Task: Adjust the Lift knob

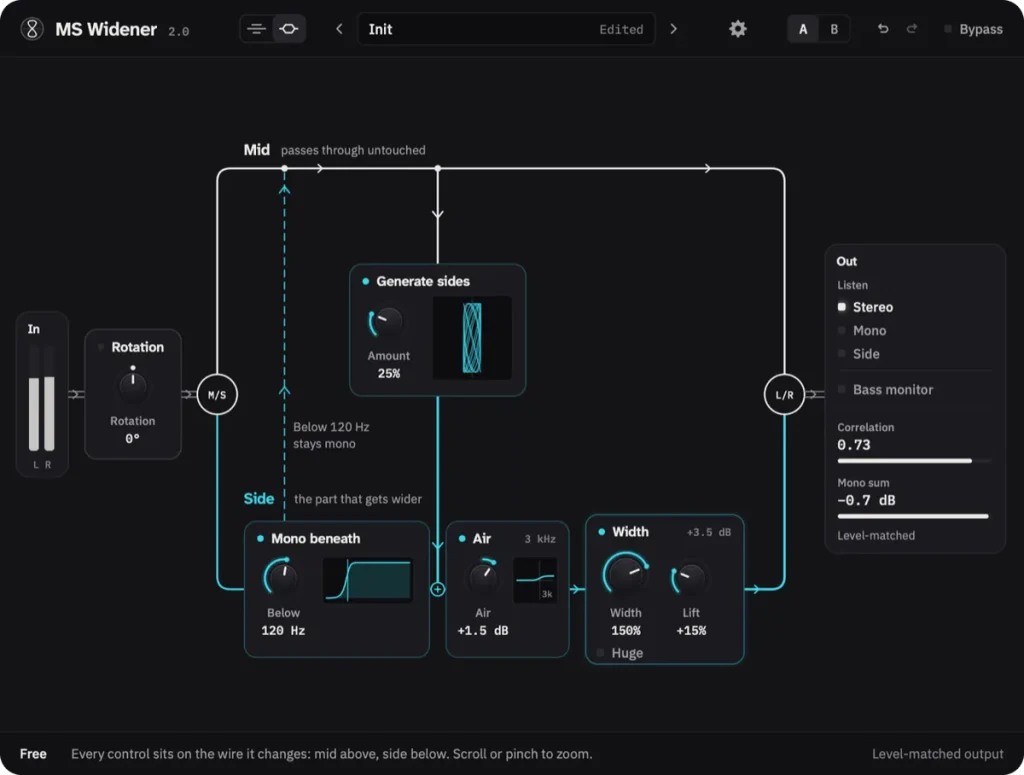Action: point(689,578)
